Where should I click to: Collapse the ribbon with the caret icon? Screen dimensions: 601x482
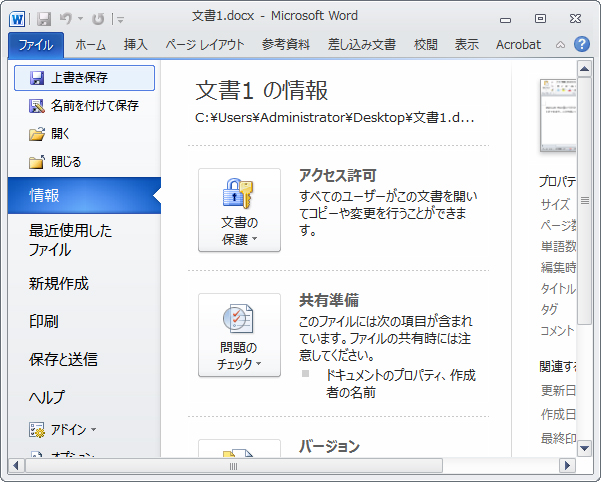tap(560, 45)
